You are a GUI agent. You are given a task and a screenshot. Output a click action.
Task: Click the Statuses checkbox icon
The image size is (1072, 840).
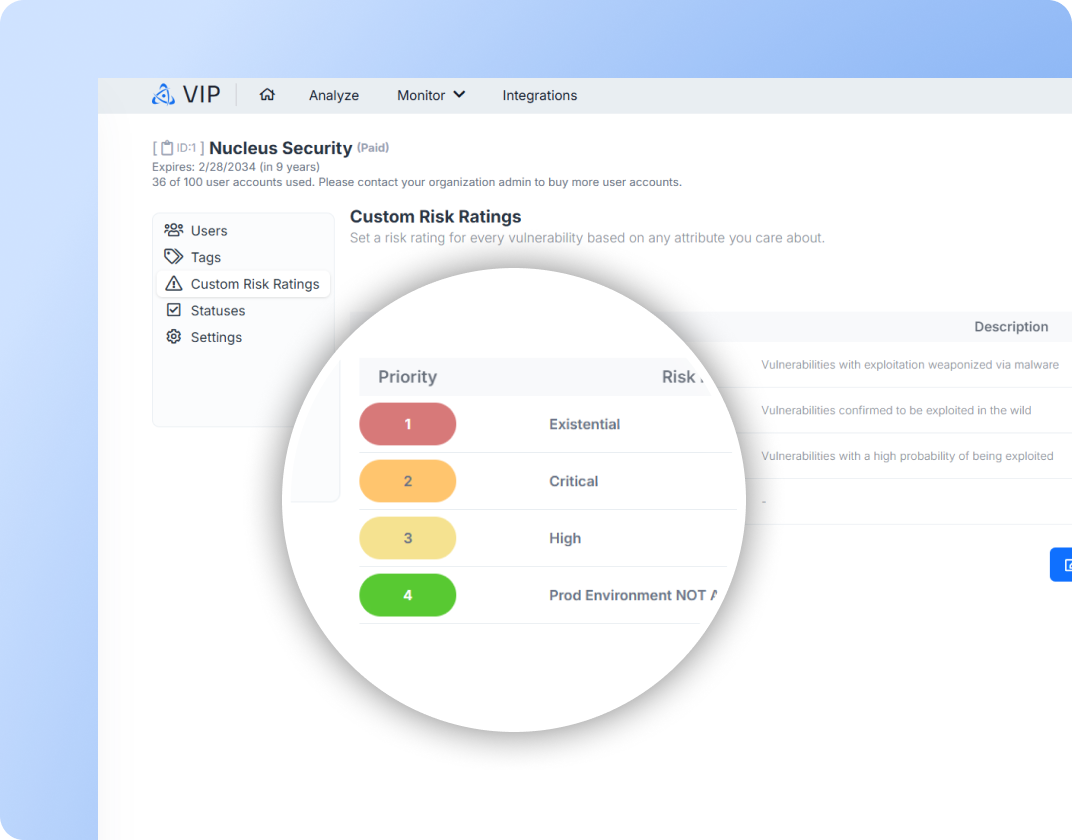(x=174, y=310)
